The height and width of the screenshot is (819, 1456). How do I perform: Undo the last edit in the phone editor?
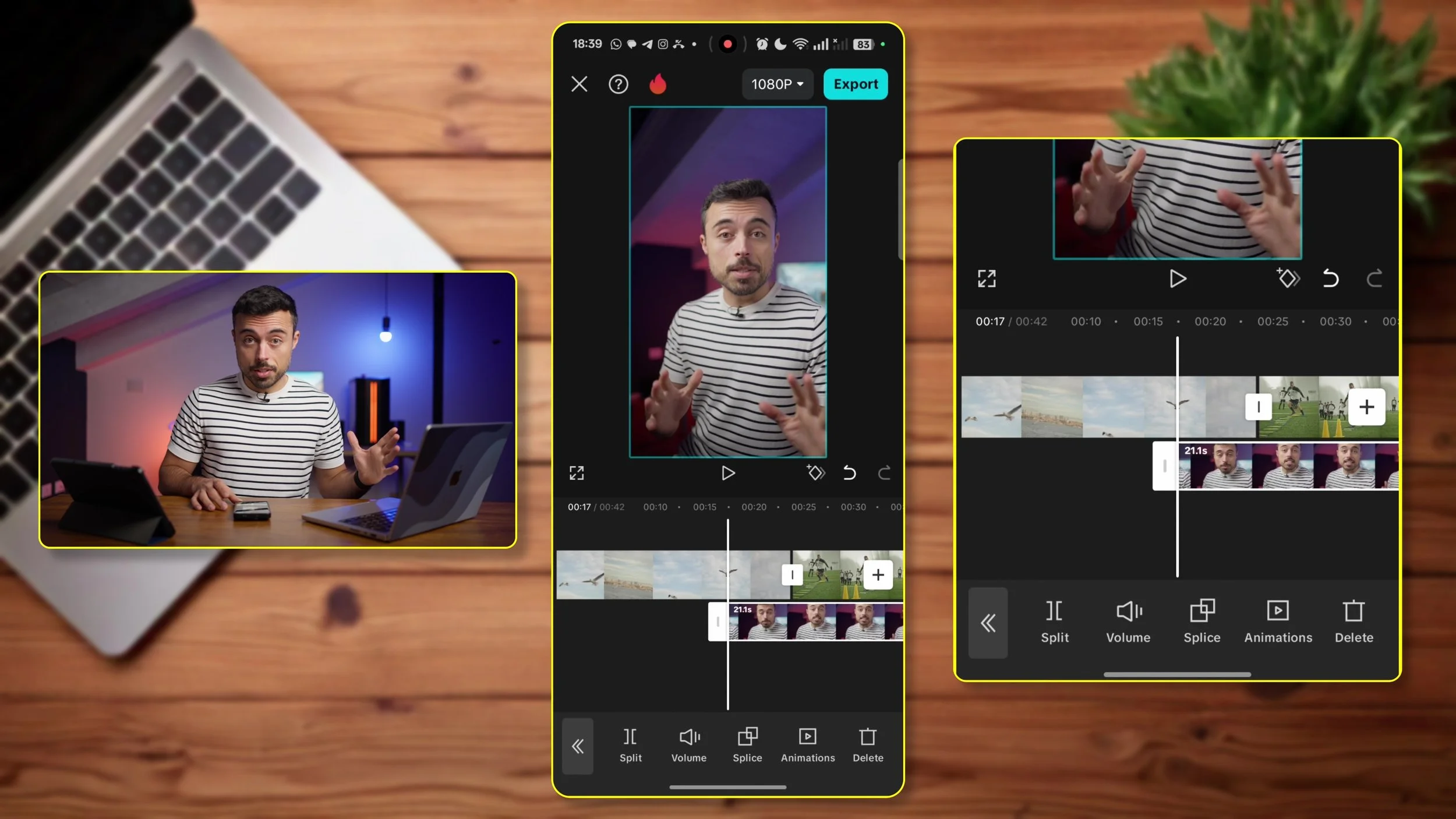pyautogui.click(x=849, y=472)
